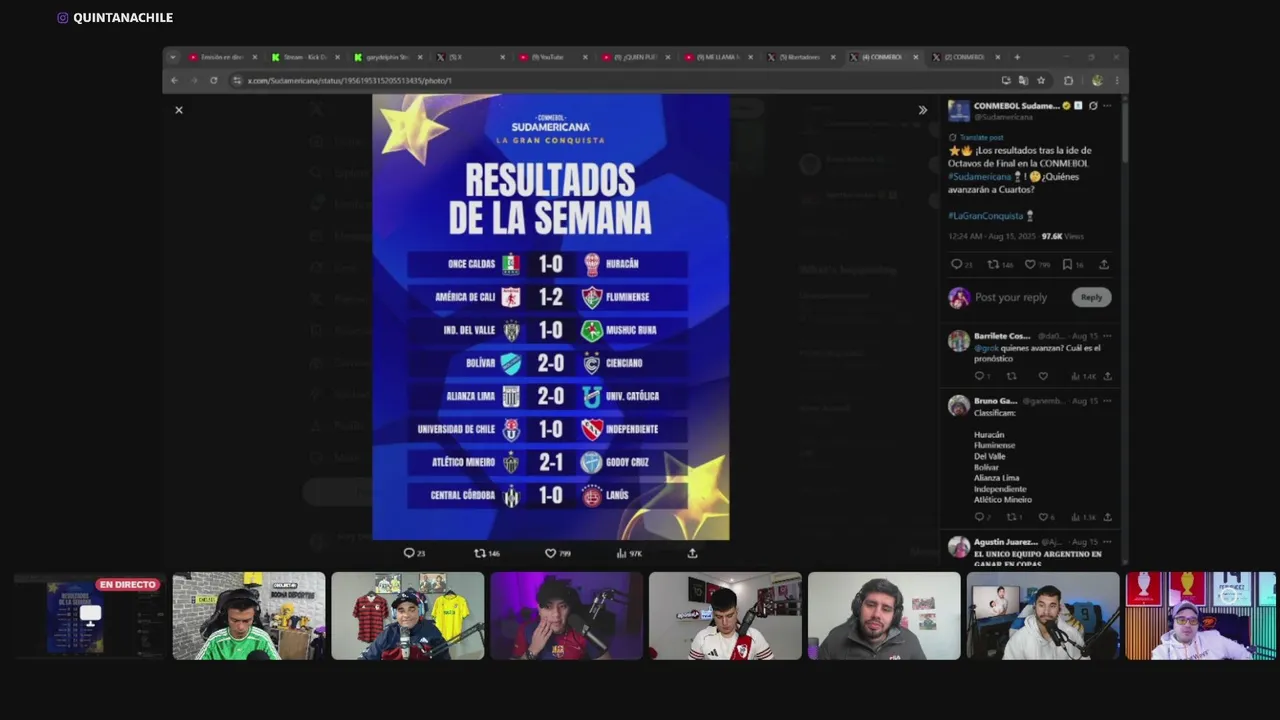Like Barrilete Cos's reply
This screenshot has width=1280, height=720.
(1043, 376)
